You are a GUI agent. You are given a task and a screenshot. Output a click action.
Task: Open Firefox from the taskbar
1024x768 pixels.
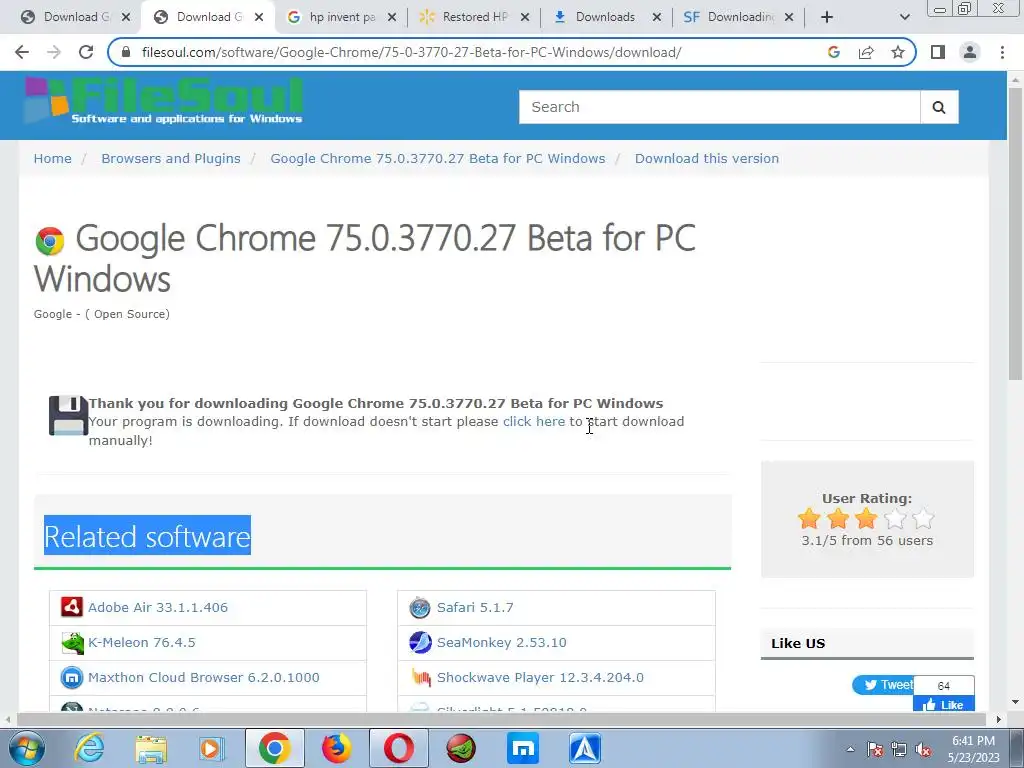pyautogui.click(x=336, y=748)
